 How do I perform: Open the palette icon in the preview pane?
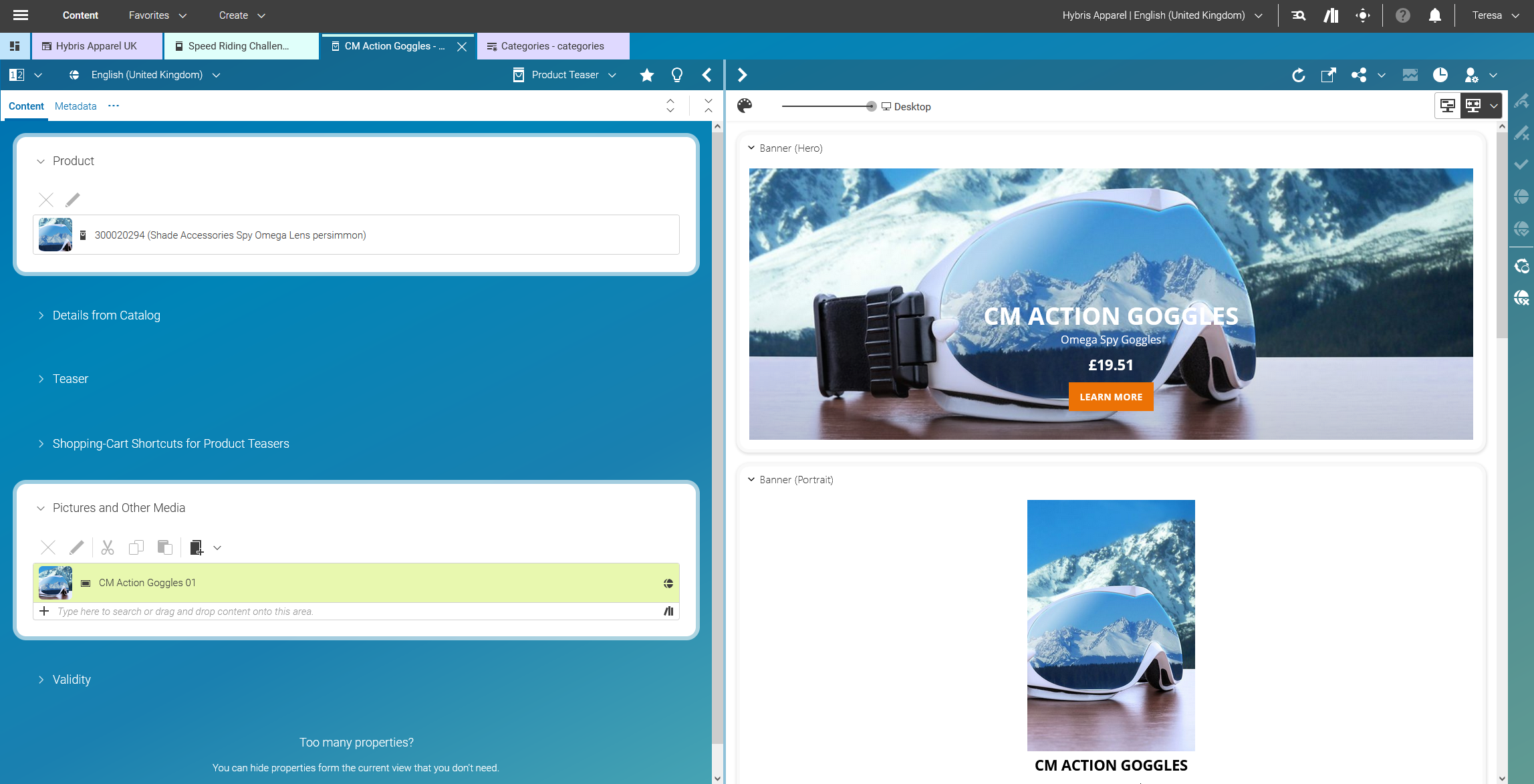point(744,106)
